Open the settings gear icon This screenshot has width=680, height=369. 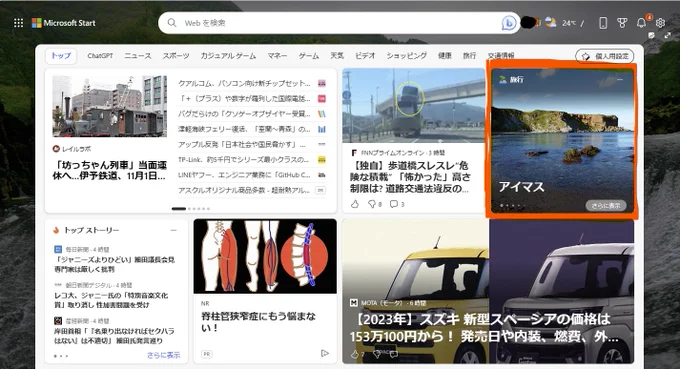point(660,23)
